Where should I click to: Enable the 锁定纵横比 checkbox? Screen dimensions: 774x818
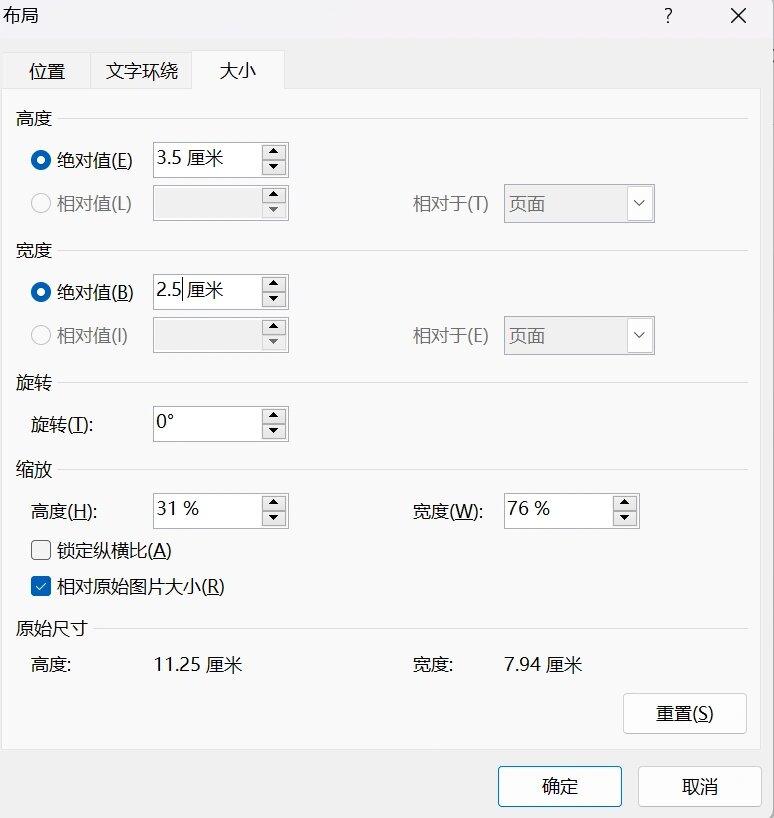[x=41, y=549]
